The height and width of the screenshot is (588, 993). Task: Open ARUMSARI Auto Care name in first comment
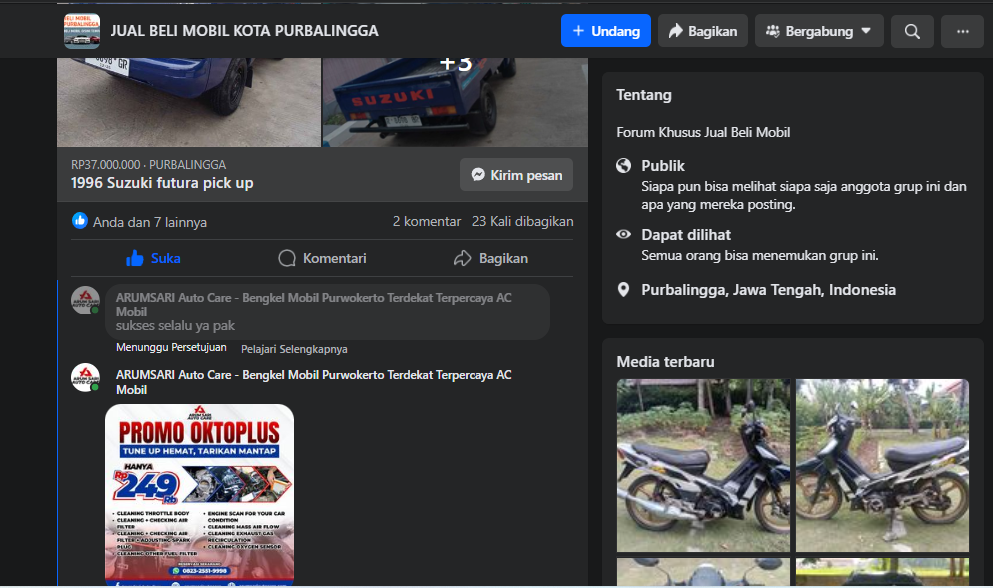313,305
